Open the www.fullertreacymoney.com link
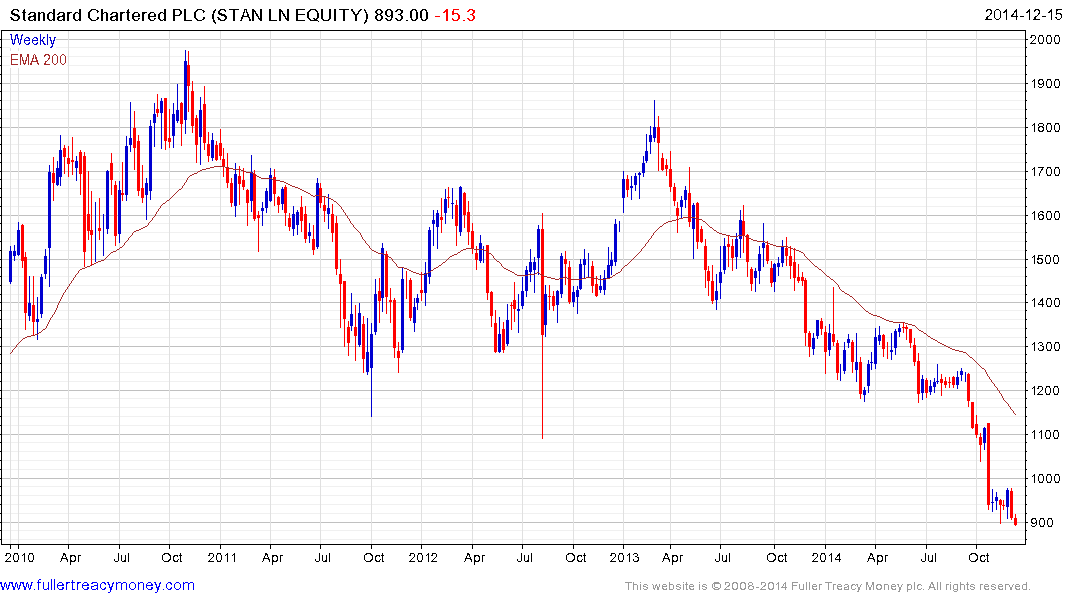Viewport: 1075px width, 600px height. point(97,585)
